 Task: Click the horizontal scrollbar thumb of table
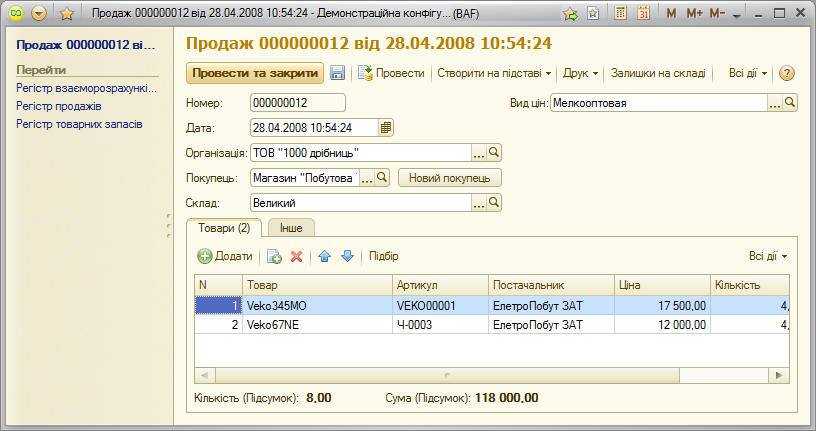tap(447, 375)
